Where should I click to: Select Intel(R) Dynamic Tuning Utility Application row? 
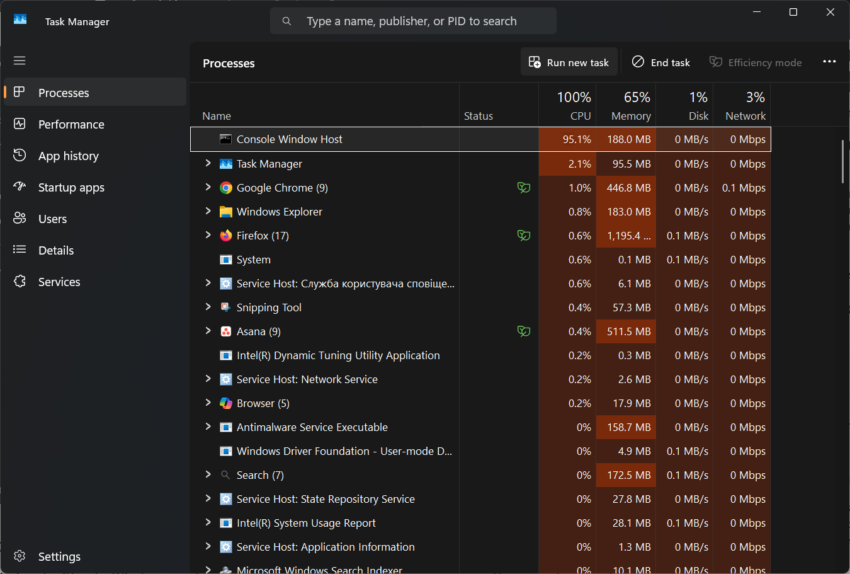click(480, 355)
